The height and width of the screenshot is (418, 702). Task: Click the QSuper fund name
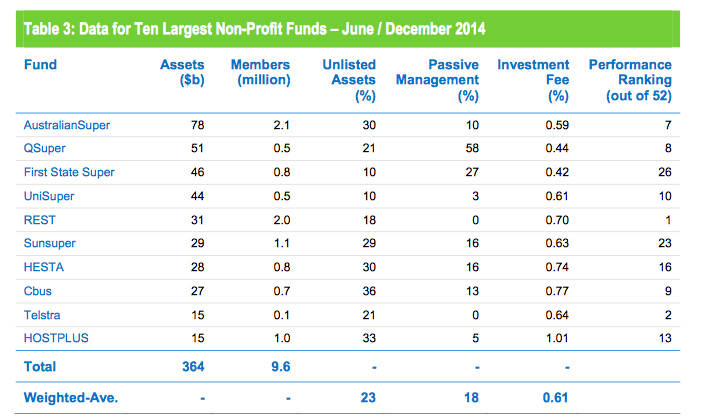46,148
